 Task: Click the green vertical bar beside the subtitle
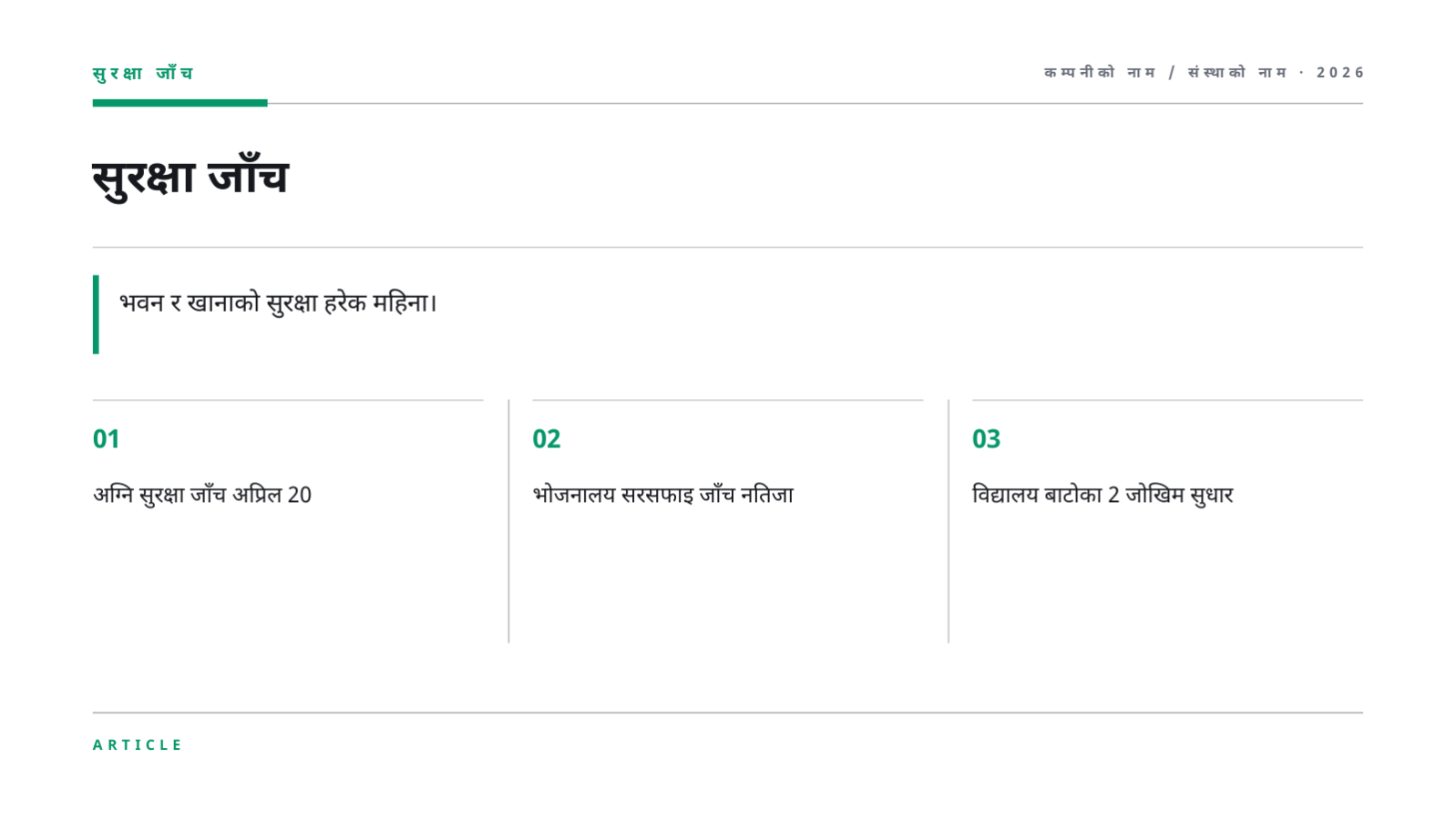(96, 314)
